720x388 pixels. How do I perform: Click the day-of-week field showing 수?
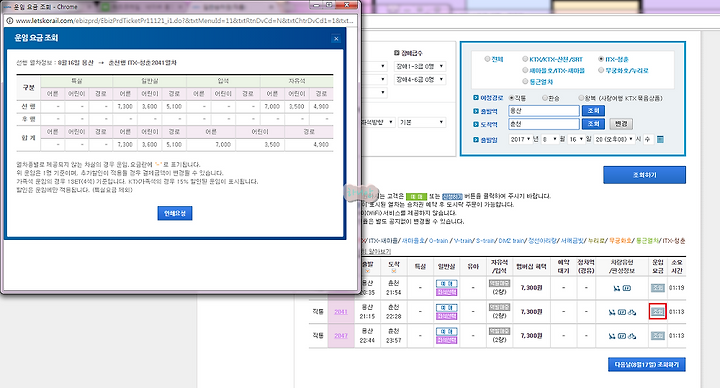tap(648, 139)
